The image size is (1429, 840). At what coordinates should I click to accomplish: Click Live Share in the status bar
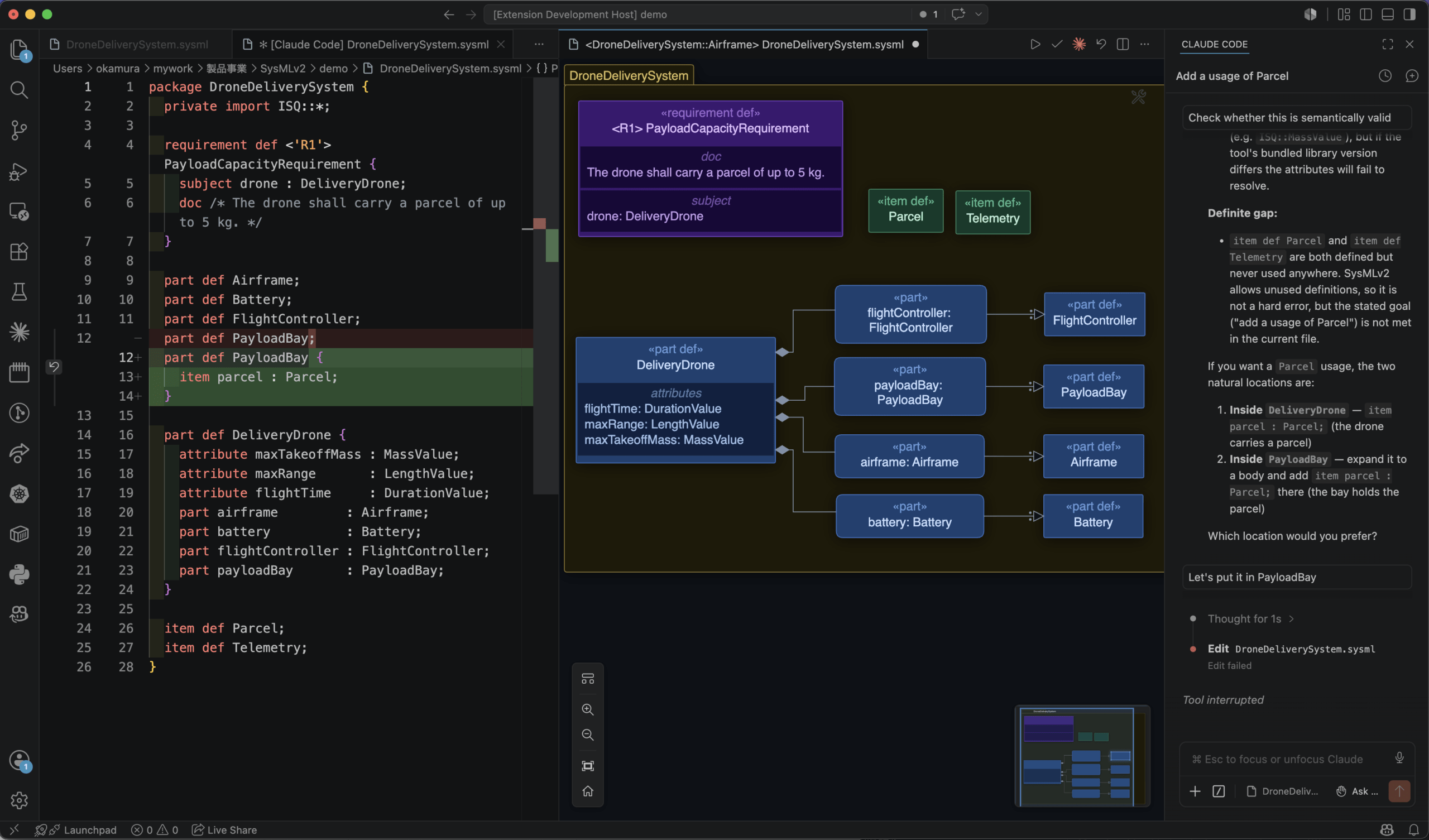[x=224, y=830]
